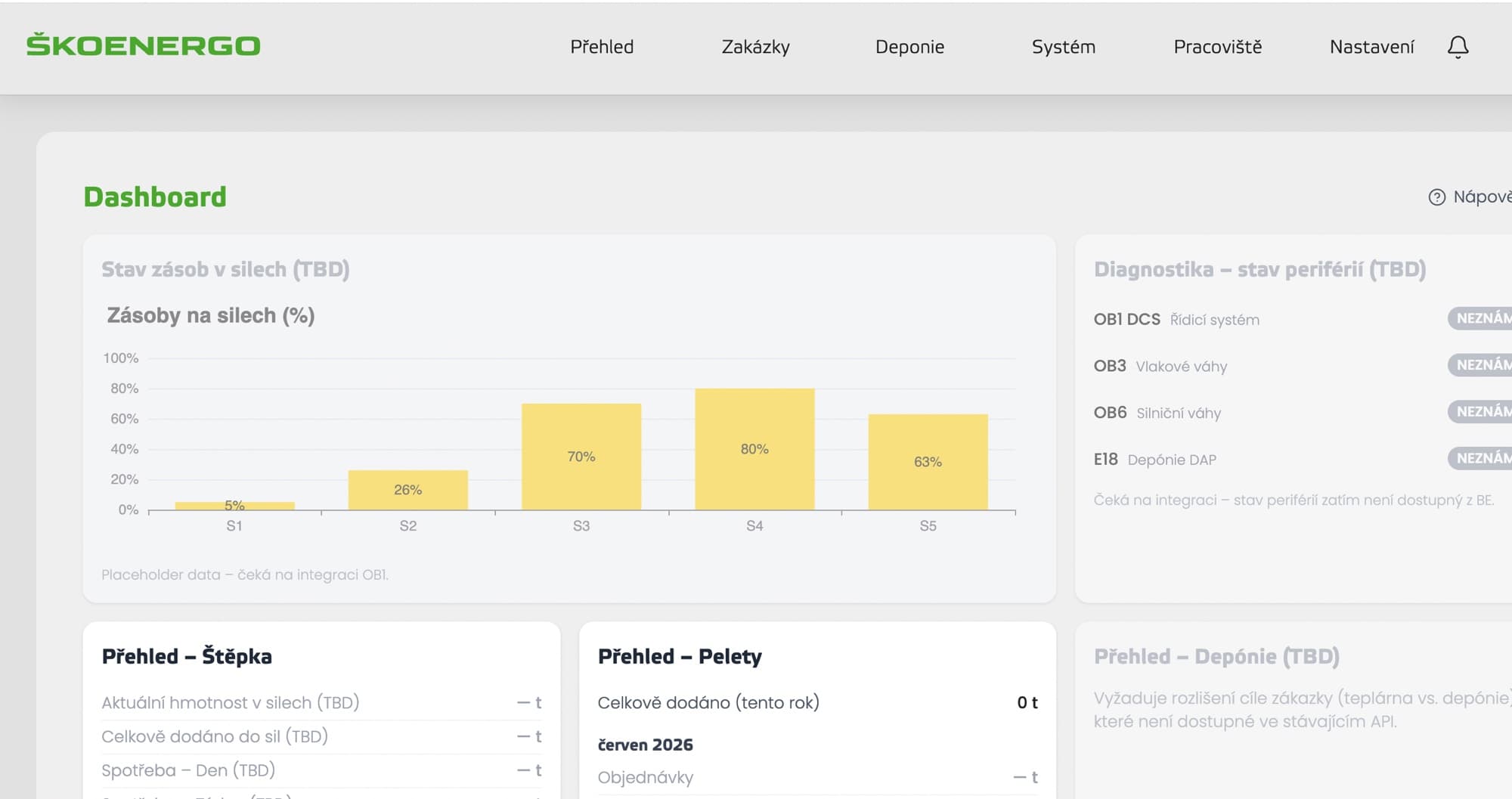Screen dimensions: 1512x799
Task: Click 'Aktuální hmotnost v silech (TBD)' row
Action: click(x=321, y=702)
